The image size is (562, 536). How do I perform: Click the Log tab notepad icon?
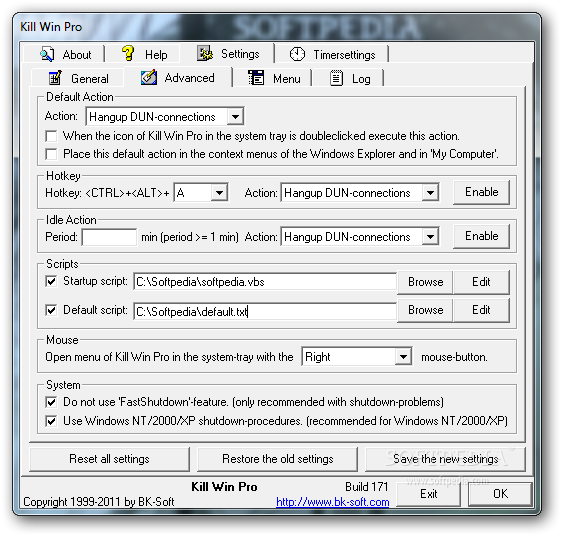(336, 78)
